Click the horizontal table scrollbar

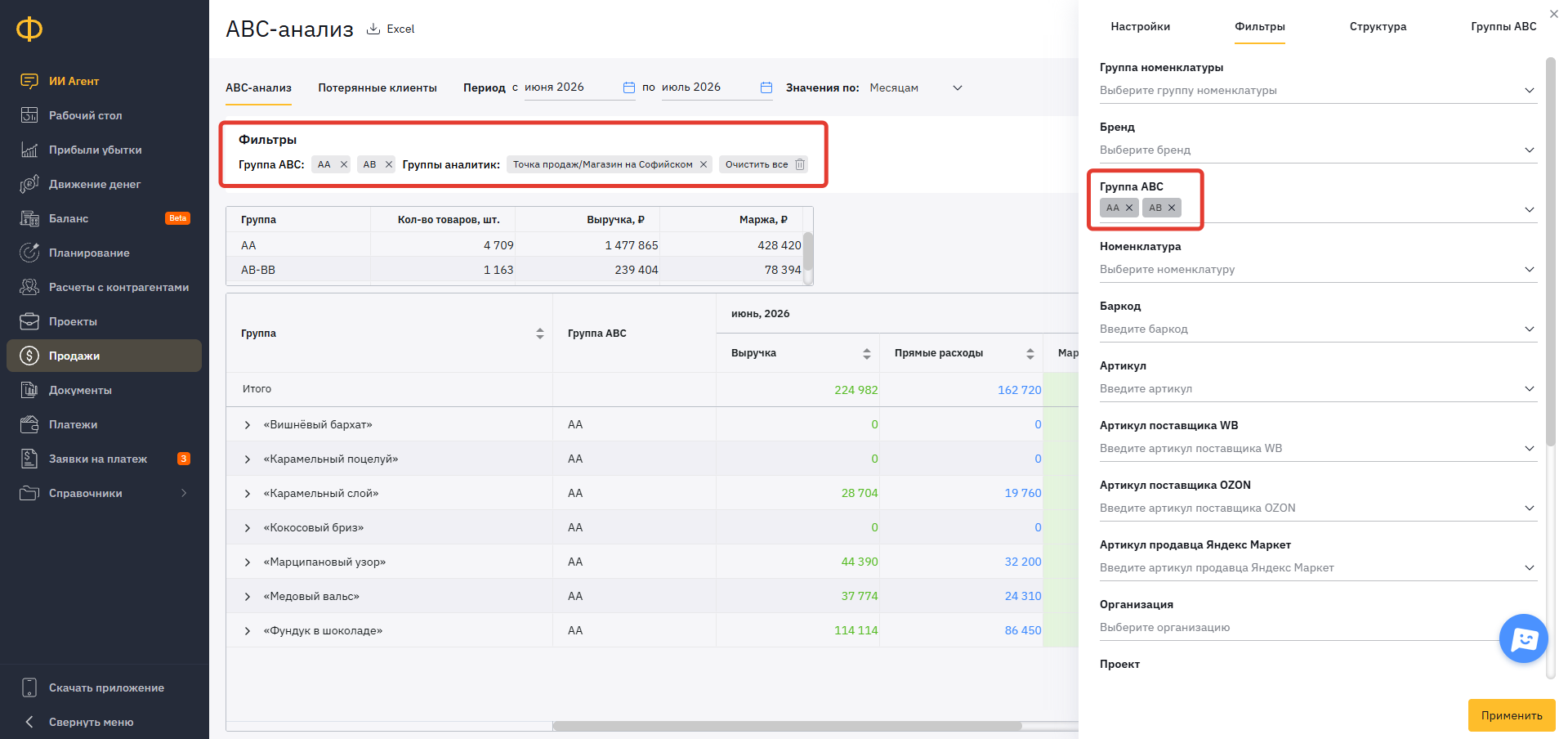click(787, 726)
